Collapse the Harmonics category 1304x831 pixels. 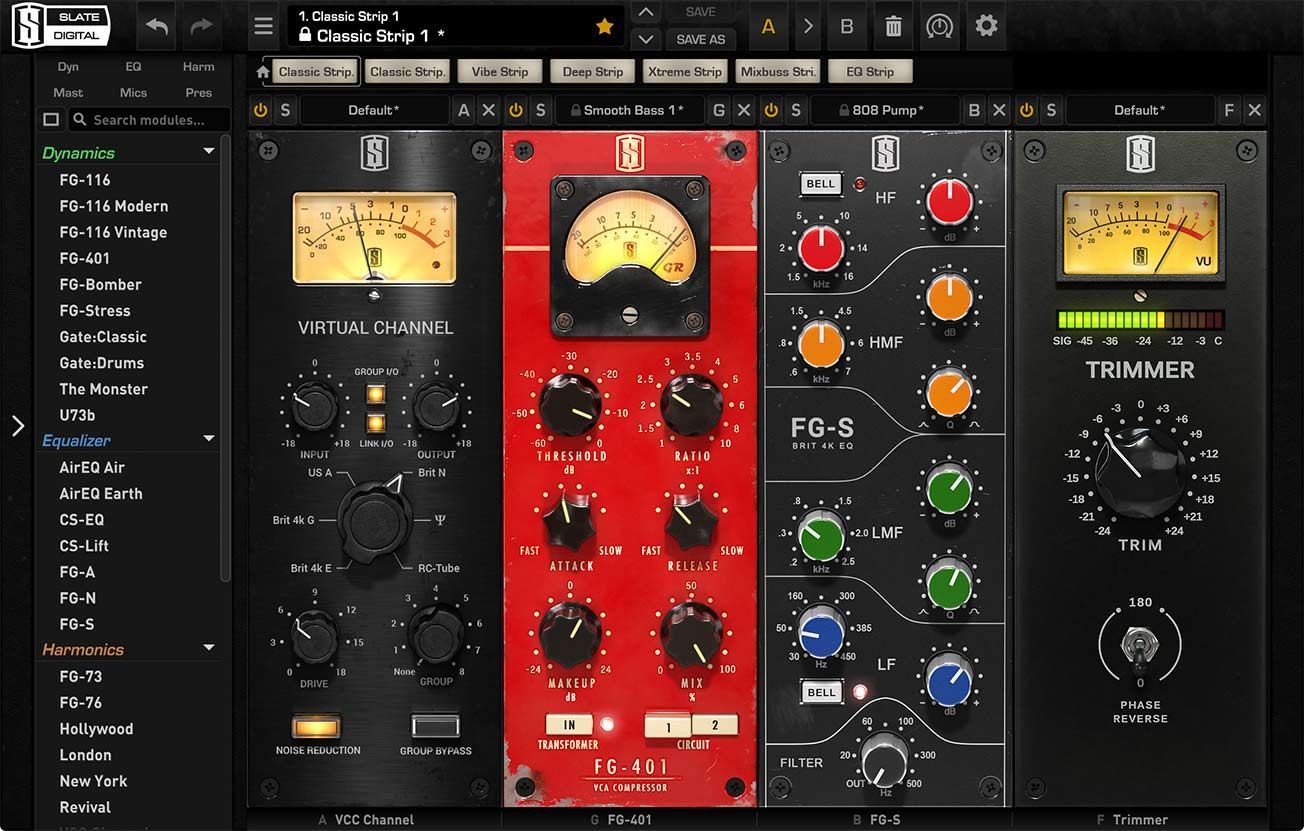(x=209, y=648)
